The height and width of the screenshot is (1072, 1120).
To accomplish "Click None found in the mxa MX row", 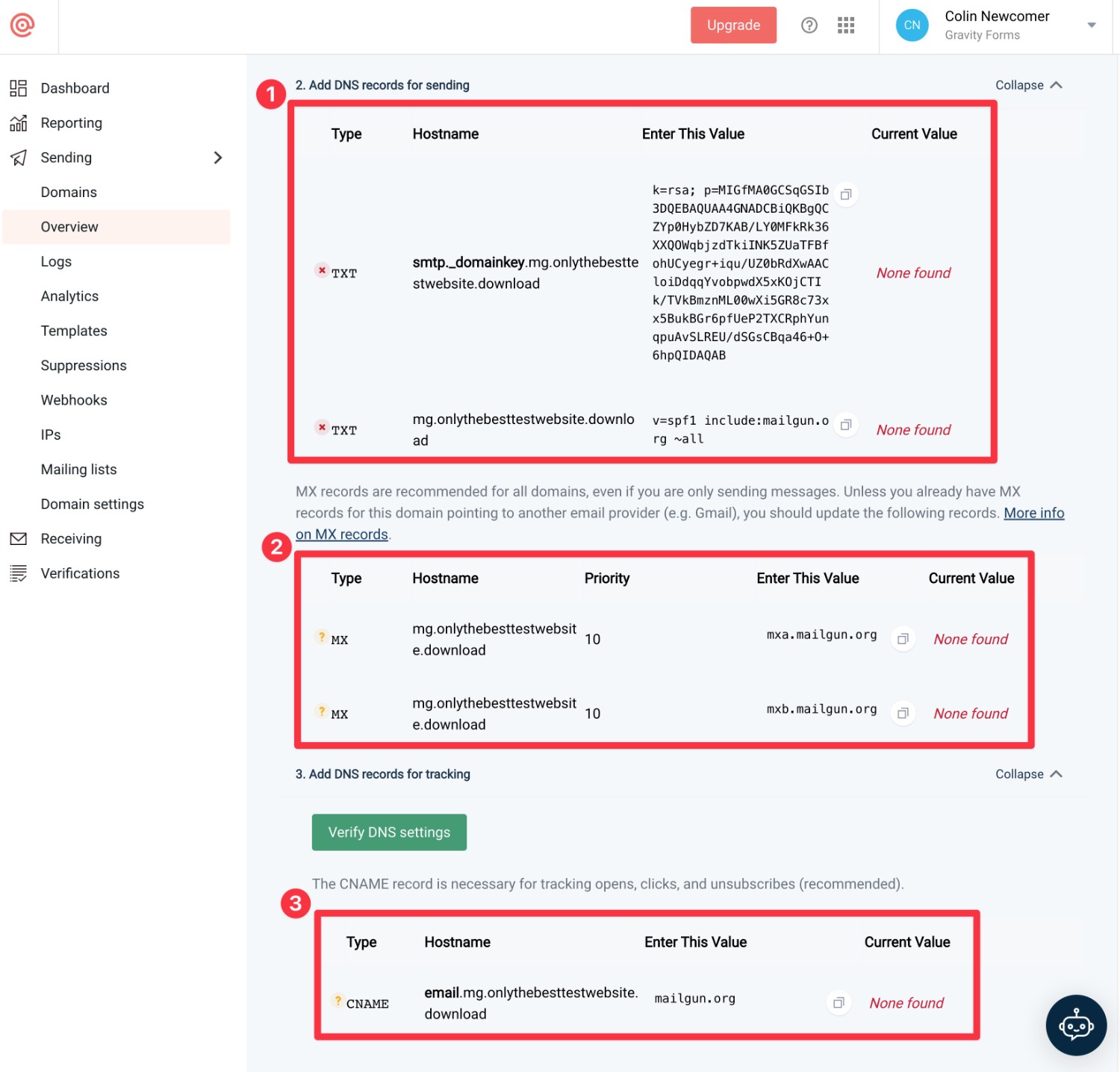I will [971, 639].
